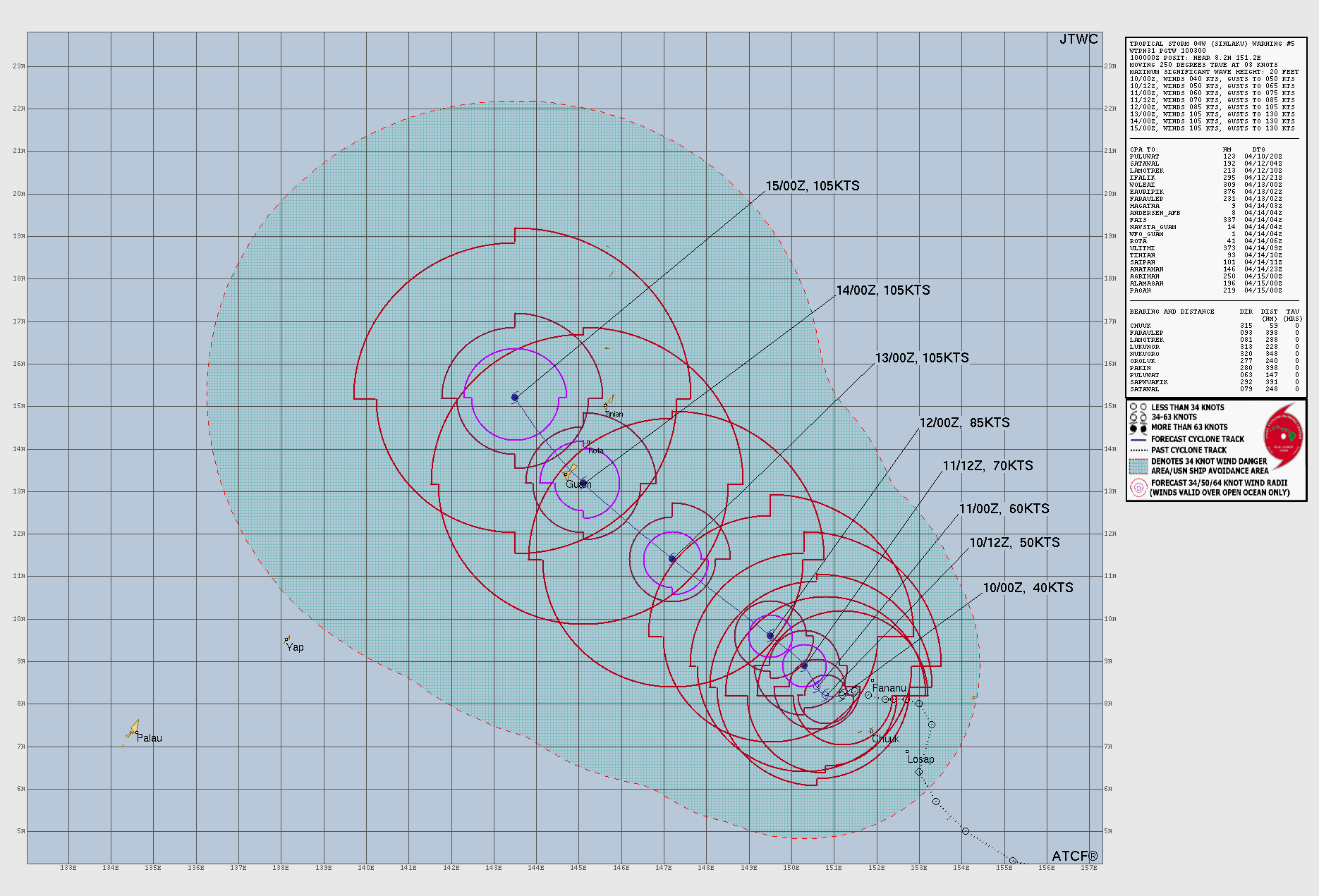
Task: Click the Joint Typhoon Warning Center logo
Action: pos(1282,437)
